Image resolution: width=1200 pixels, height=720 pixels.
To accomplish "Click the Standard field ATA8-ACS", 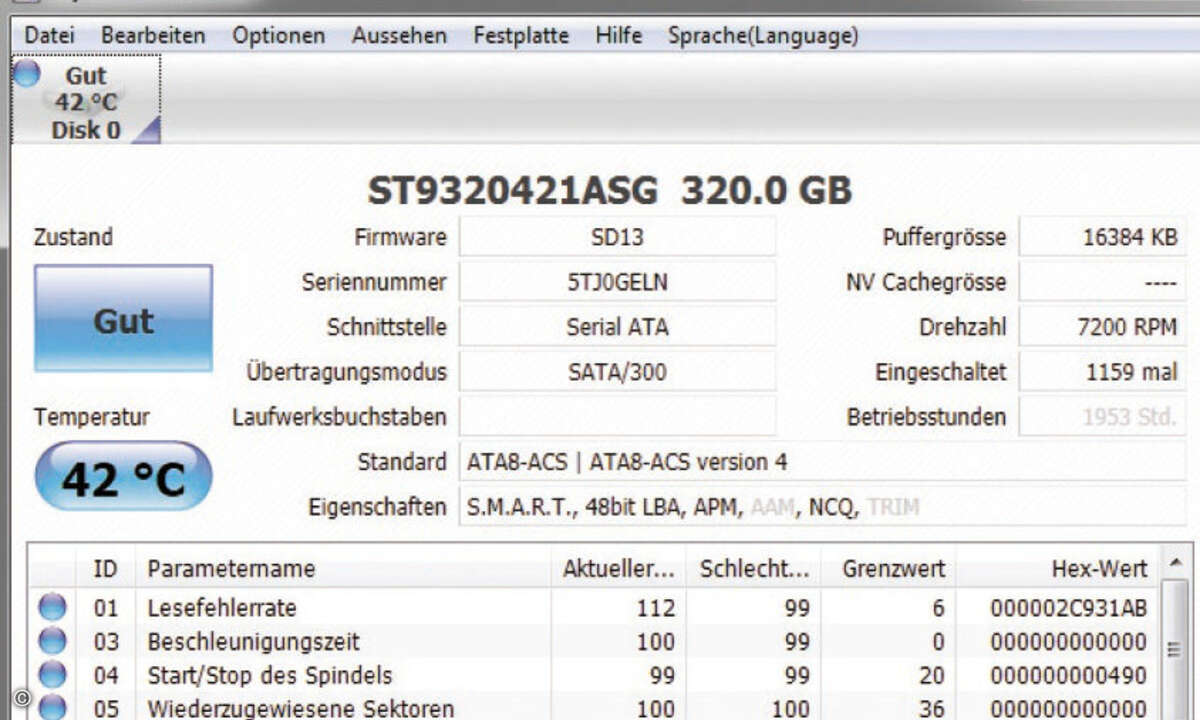I will coord(822,461).
